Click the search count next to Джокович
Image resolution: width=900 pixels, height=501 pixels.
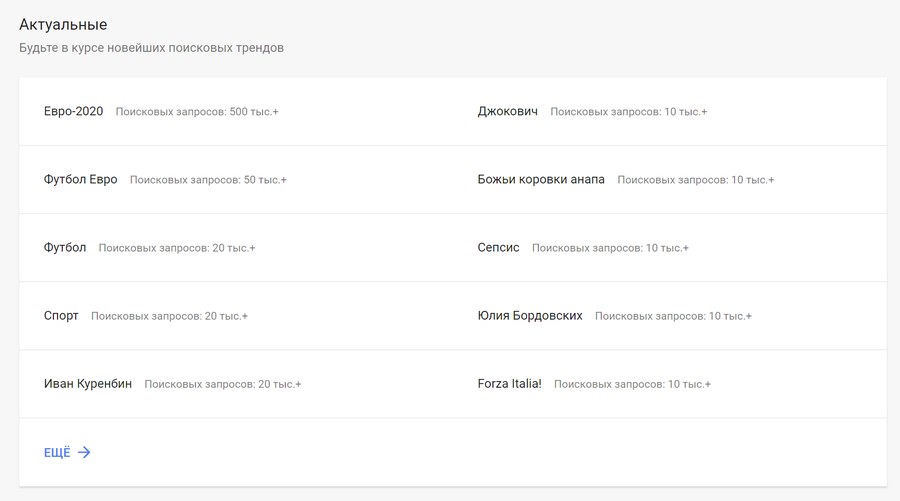pos(629,112)
